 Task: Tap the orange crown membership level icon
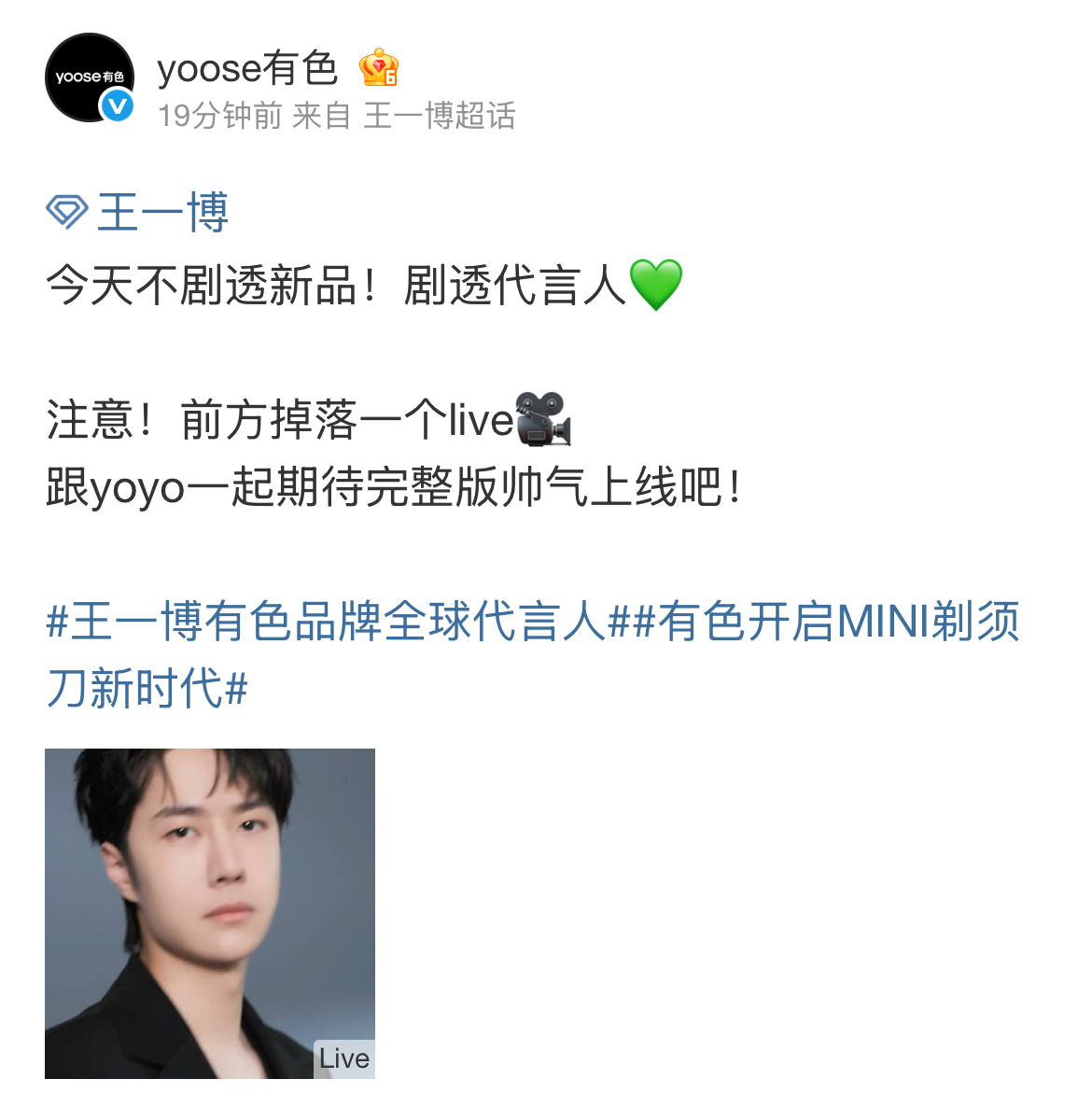point(378,67)
